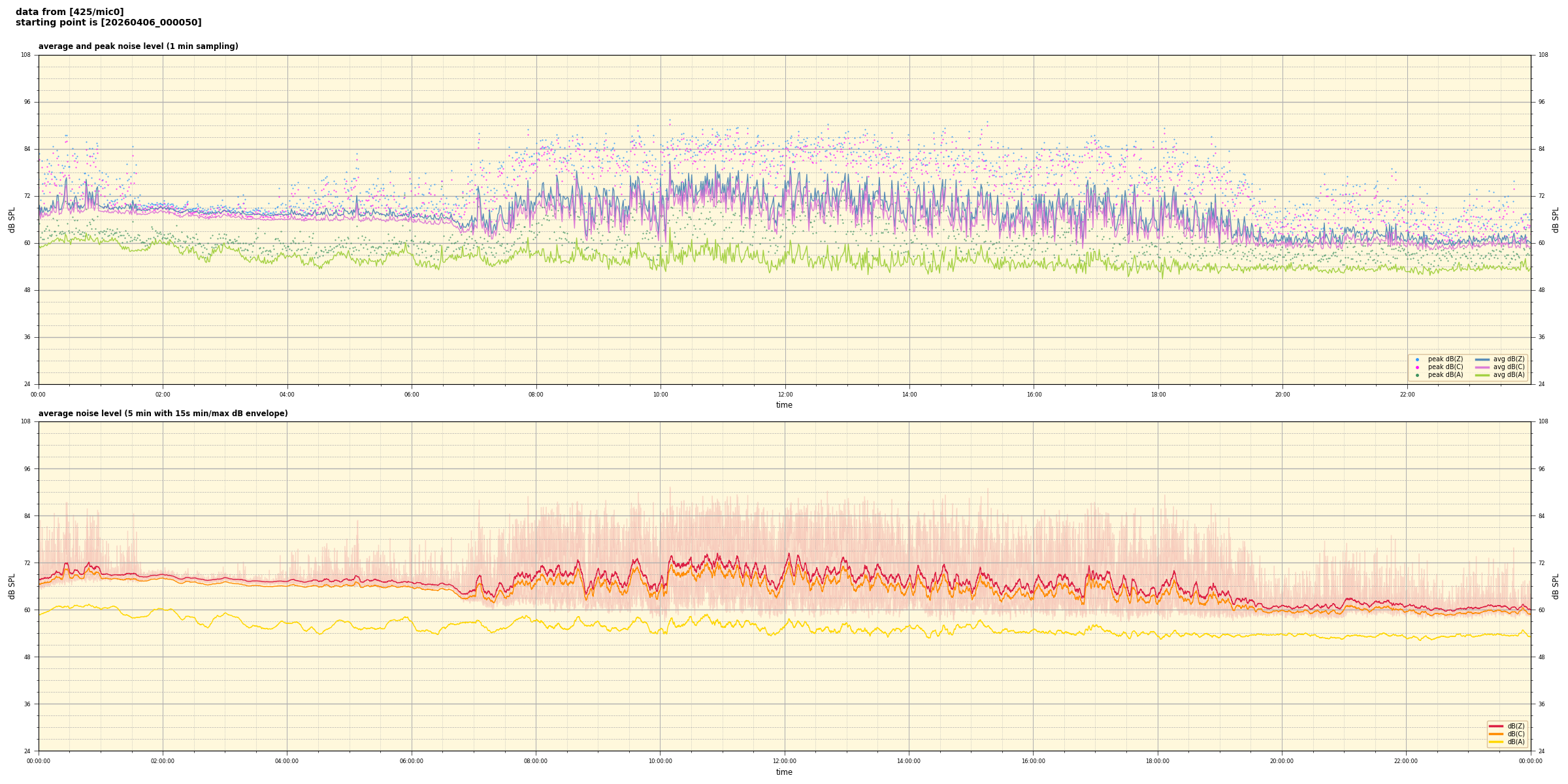The image size is (1568, 784).
Task: Click the avg dB(A) legend line
Action: 1482,375
